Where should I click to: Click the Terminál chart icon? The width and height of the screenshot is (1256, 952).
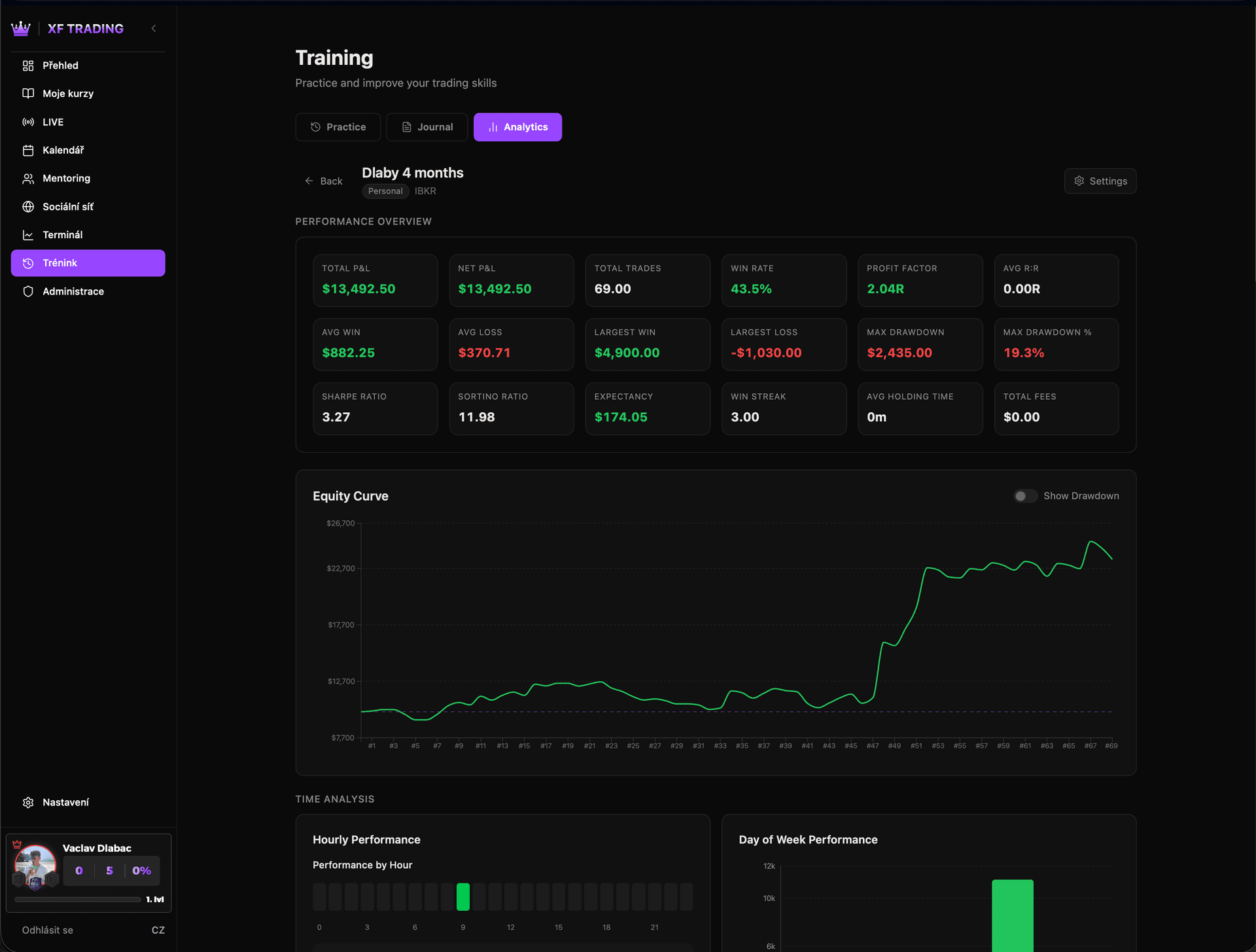[28, 235]
